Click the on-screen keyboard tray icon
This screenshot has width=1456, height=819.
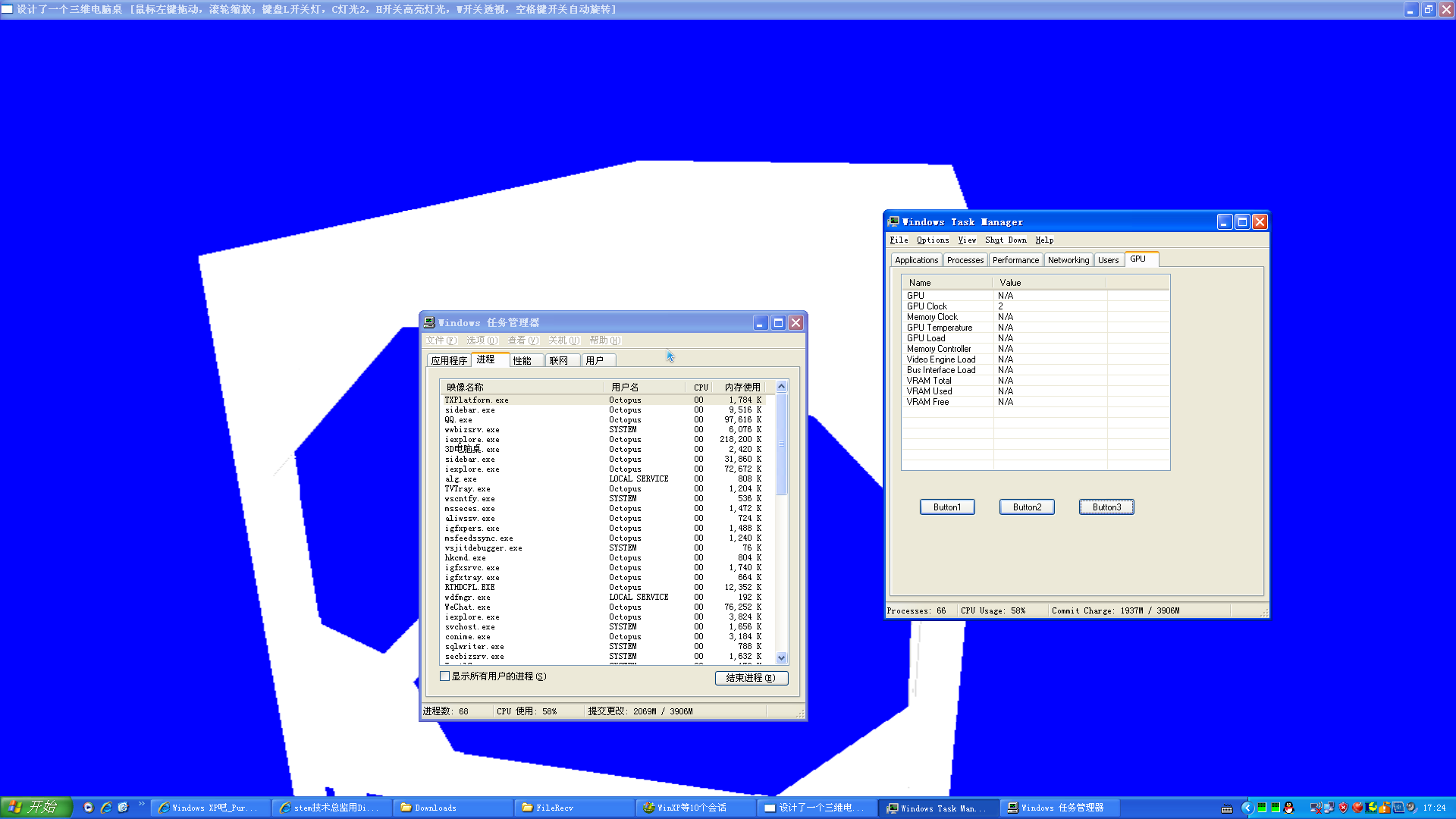click(1227, 808)
